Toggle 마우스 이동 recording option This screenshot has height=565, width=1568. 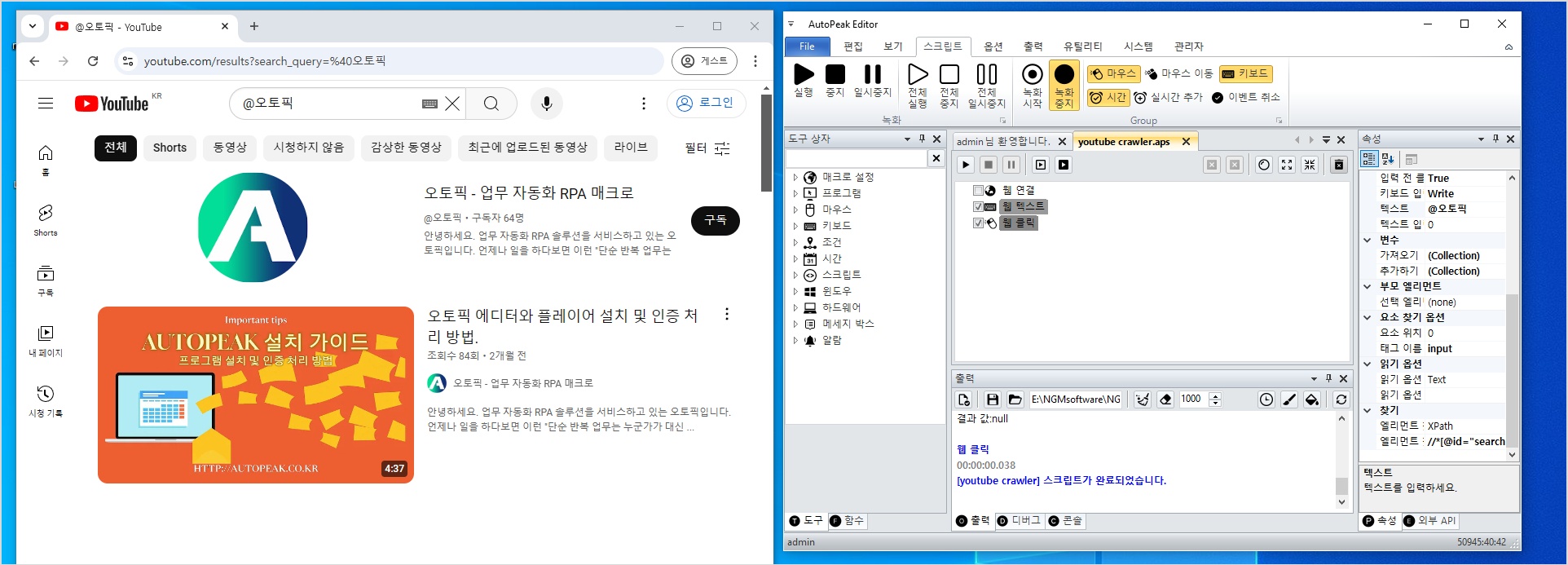coord(1179,73)
